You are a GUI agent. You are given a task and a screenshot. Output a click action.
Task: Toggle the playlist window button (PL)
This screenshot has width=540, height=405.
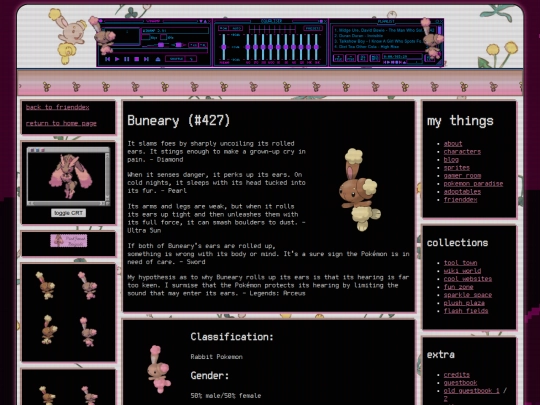click(x=203, y=45)
